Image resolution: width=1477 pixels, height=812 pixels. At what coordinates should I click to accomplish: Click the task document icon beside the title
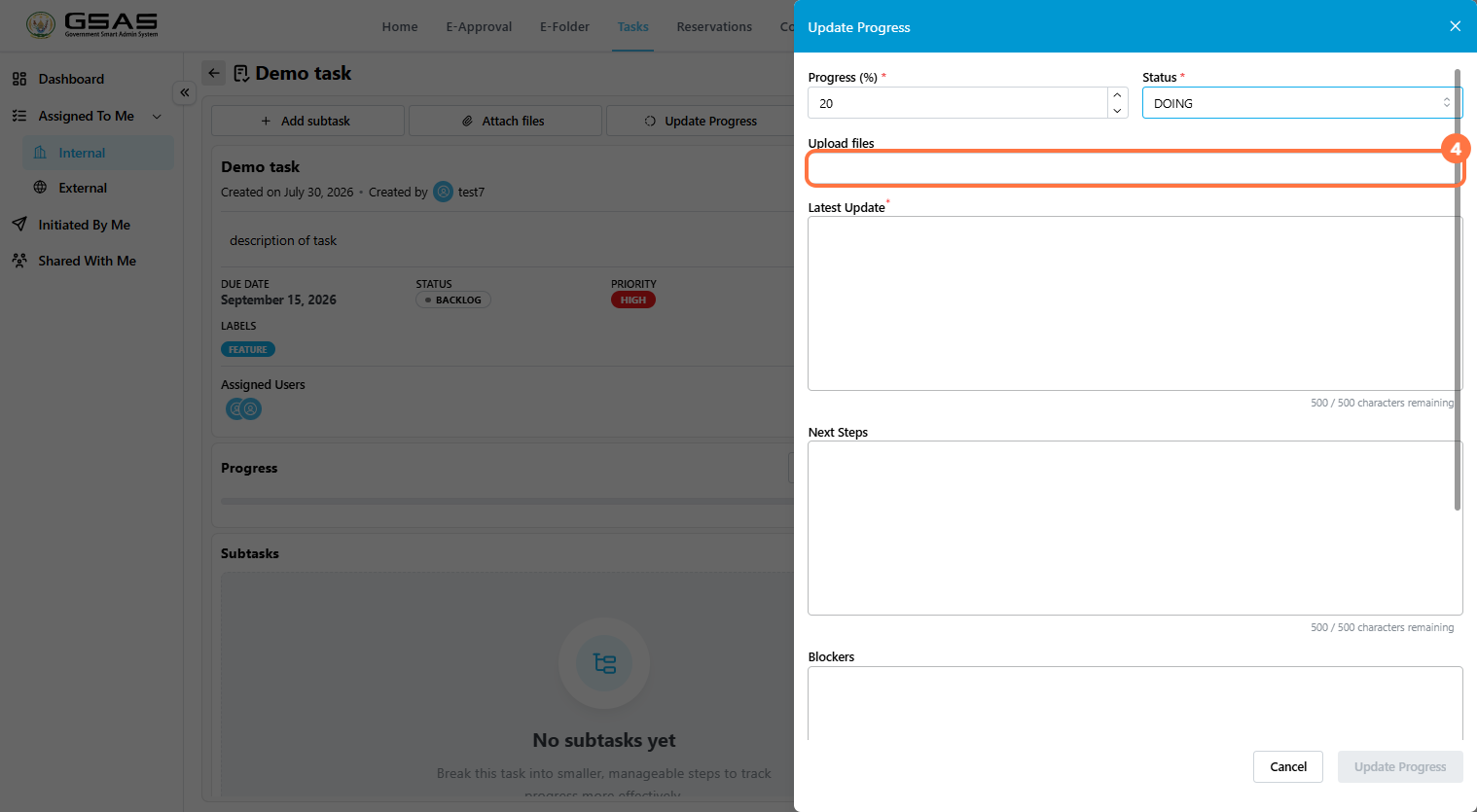point(241,73)
